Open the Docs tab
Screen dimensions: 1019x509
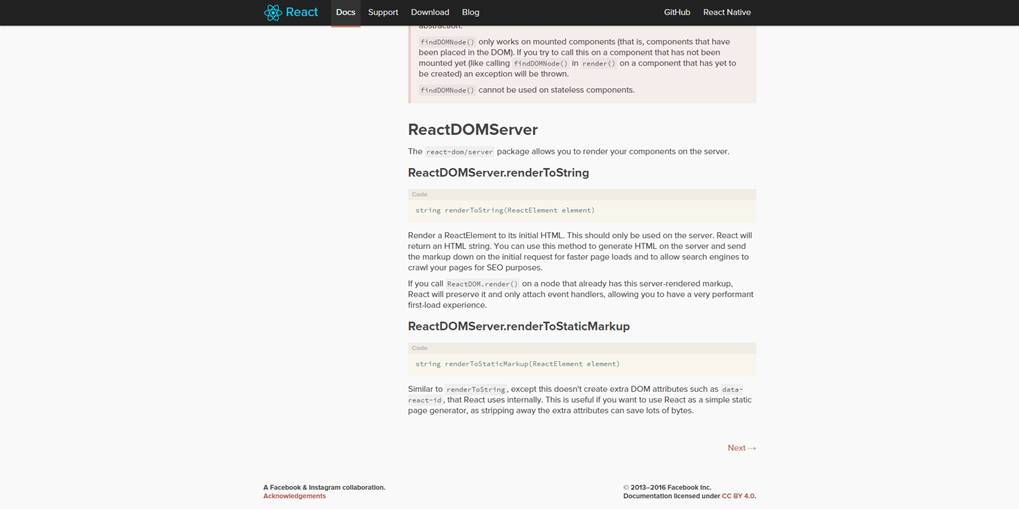tap(345, 13)
